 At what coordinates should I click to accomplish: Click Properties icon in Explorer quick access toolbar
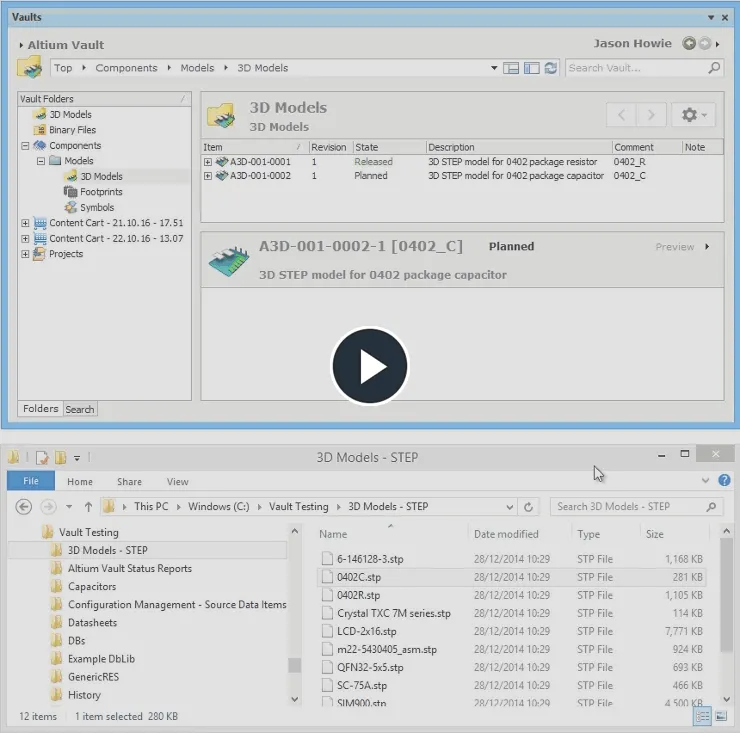coord(42,457)
